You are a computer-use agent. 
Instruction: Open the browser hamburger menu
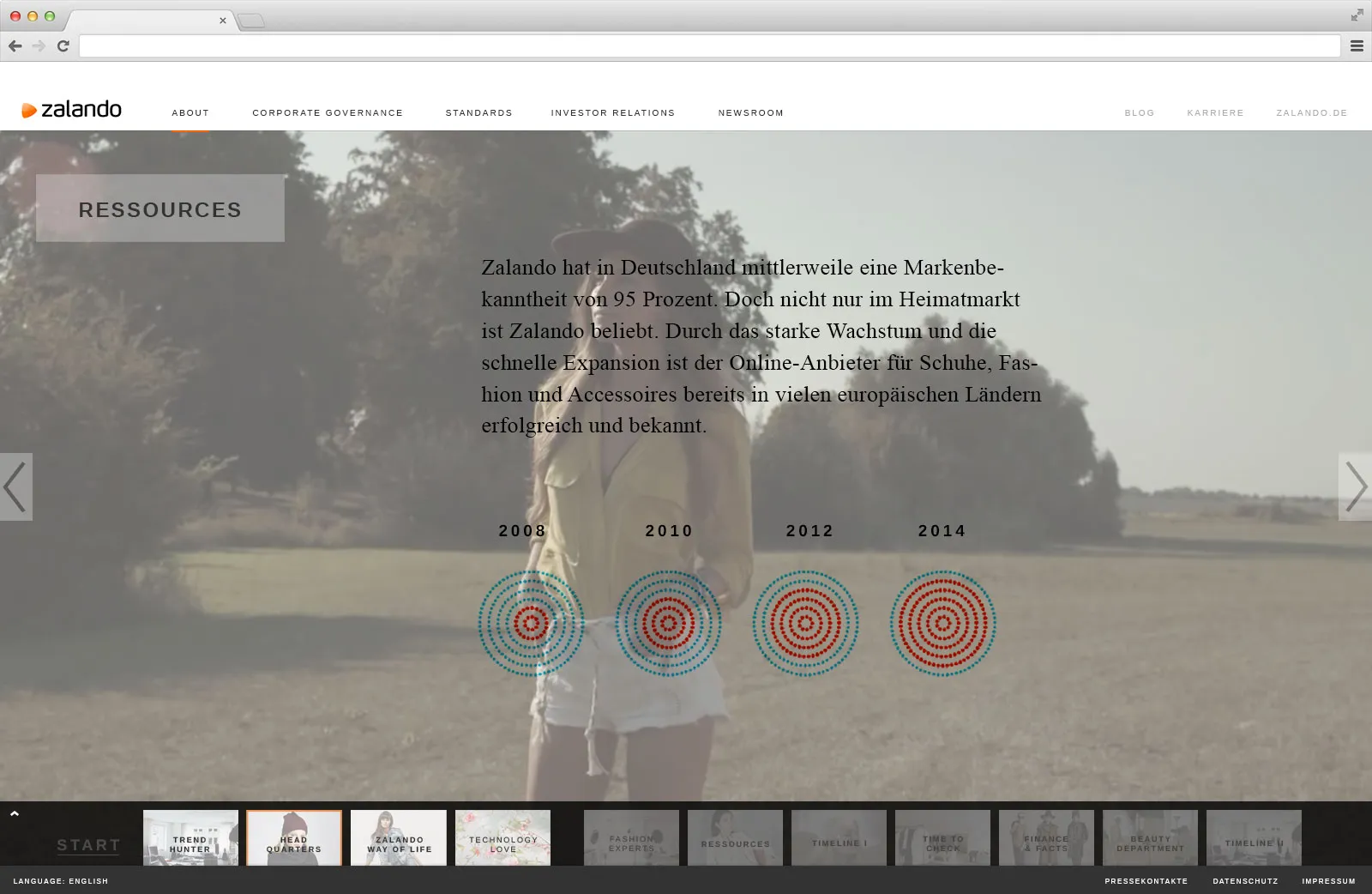pyautogui.click(x=1357, y=45)
